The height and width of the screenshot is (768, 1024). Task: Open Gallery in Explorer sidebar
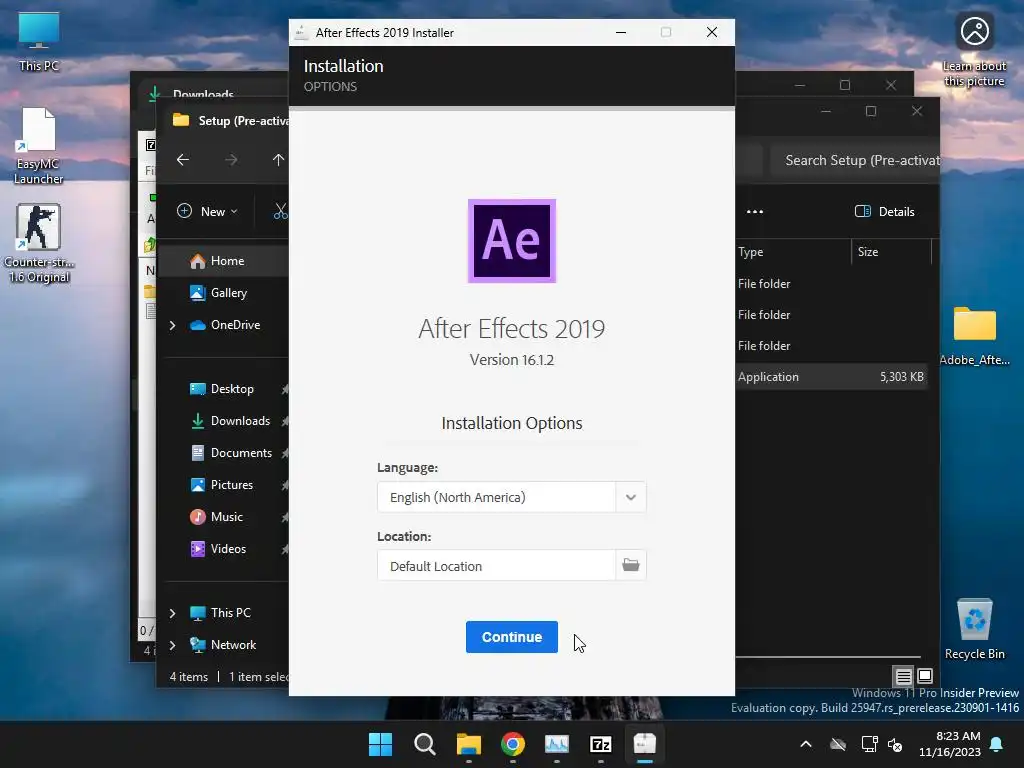[225, 293]
